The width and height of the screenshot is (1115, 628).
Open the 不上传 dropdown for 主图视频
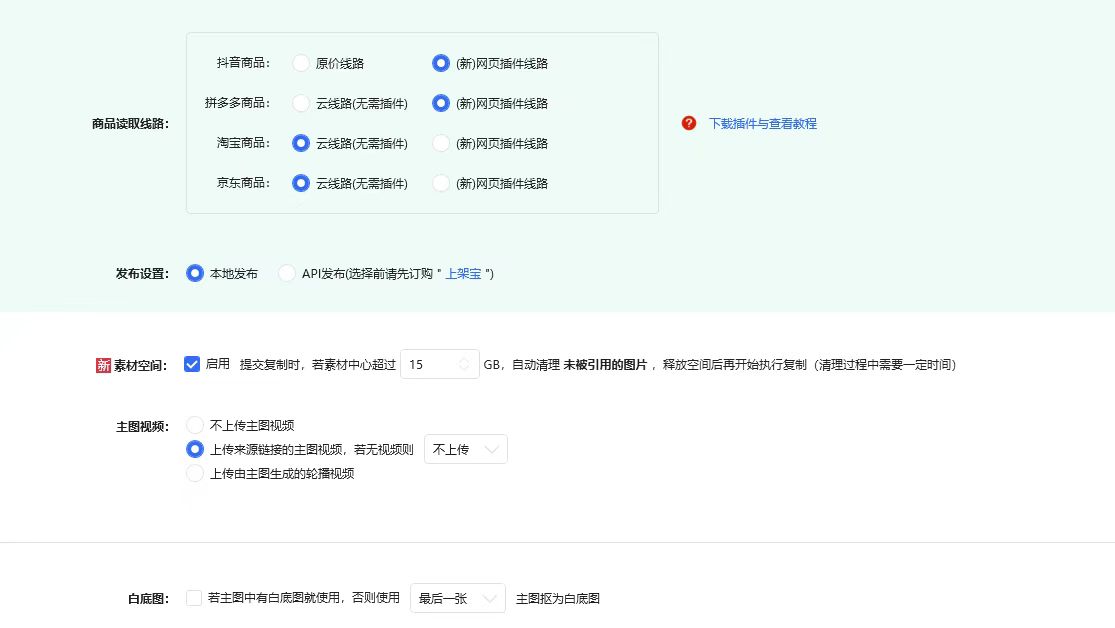point(465,449)
